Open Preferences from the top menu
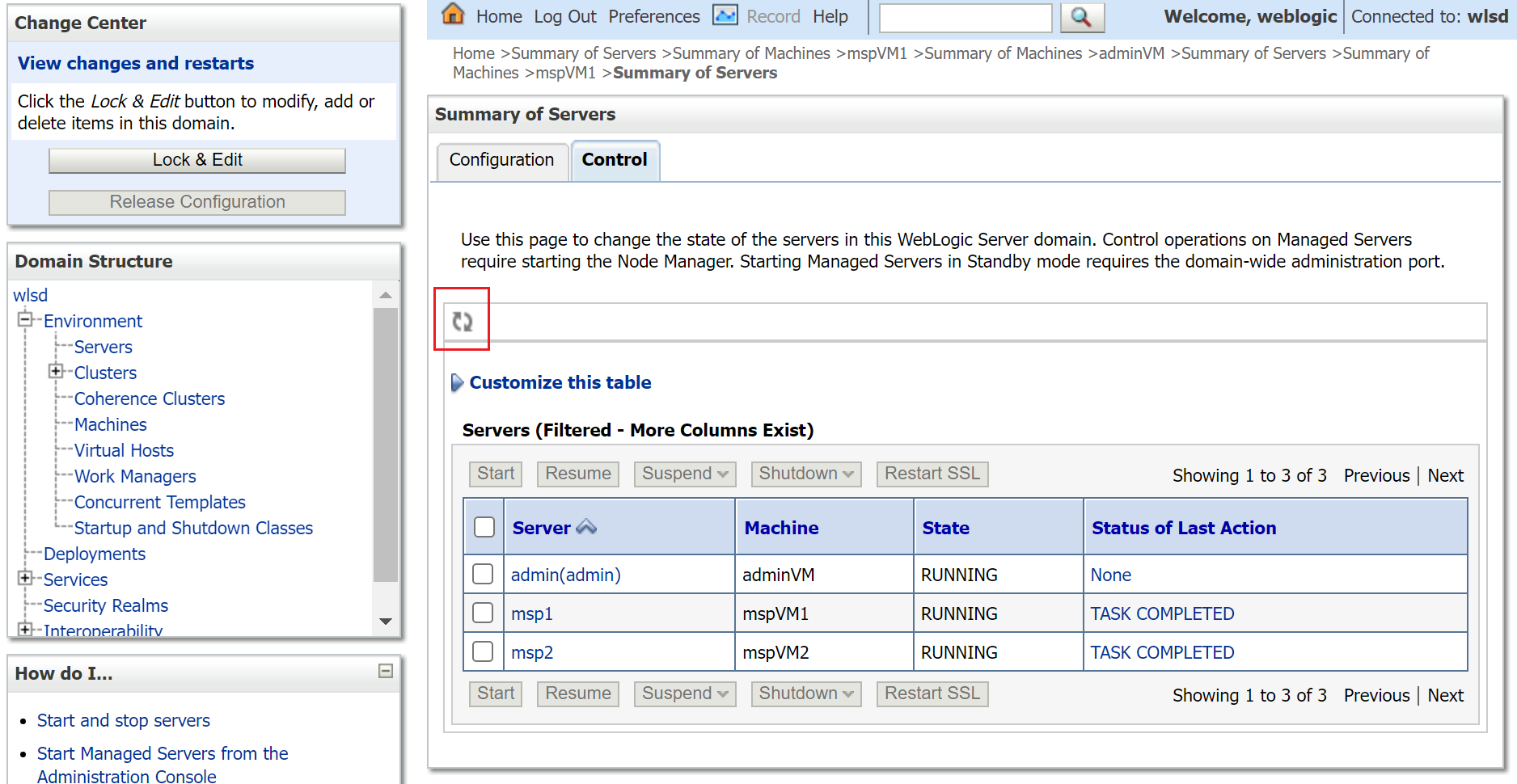Screen dimensions: 1517x784 pos(653,15)
